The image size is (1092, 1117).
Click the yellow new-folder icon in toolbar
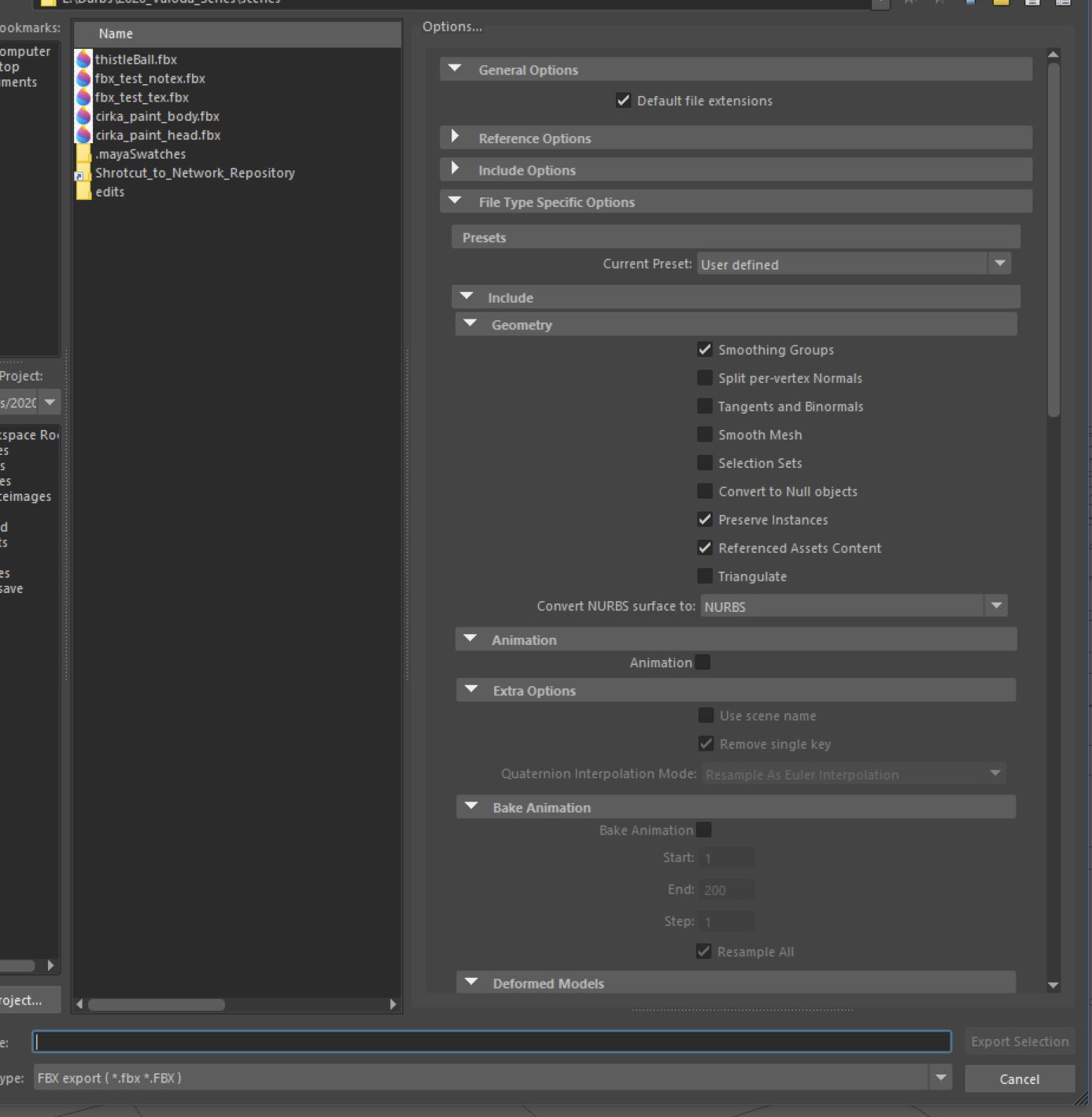[1001, 3]
